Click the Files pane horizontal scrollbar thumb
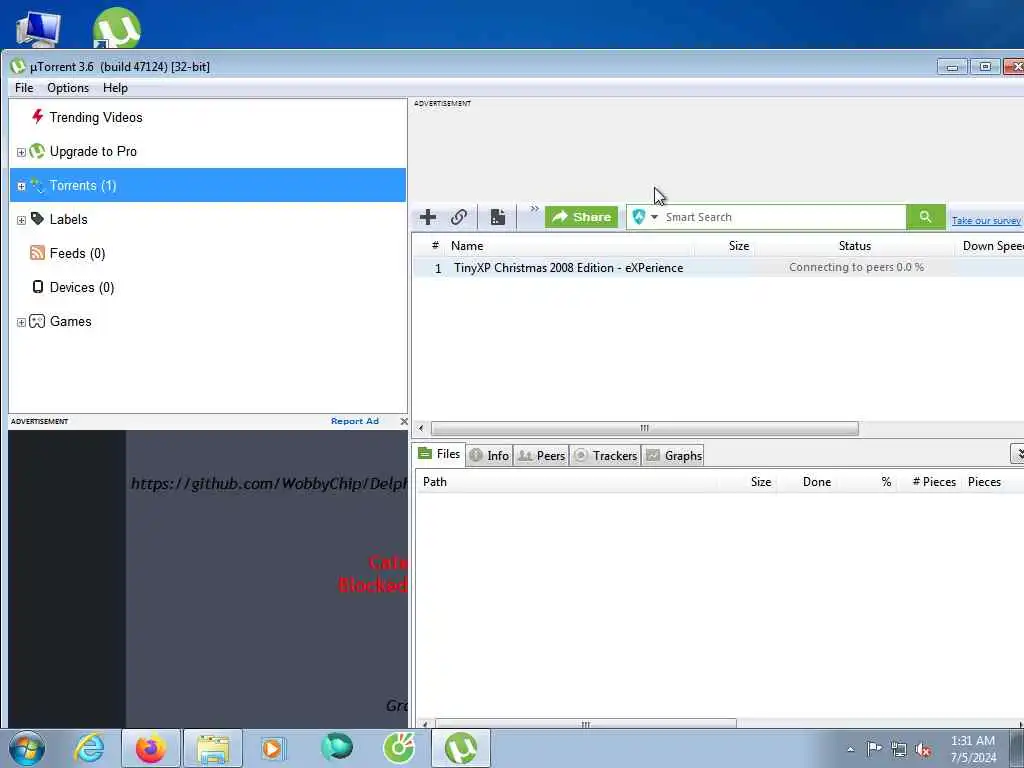The height and width of the screenshot is (768, 1024). (x=586, y=724)
